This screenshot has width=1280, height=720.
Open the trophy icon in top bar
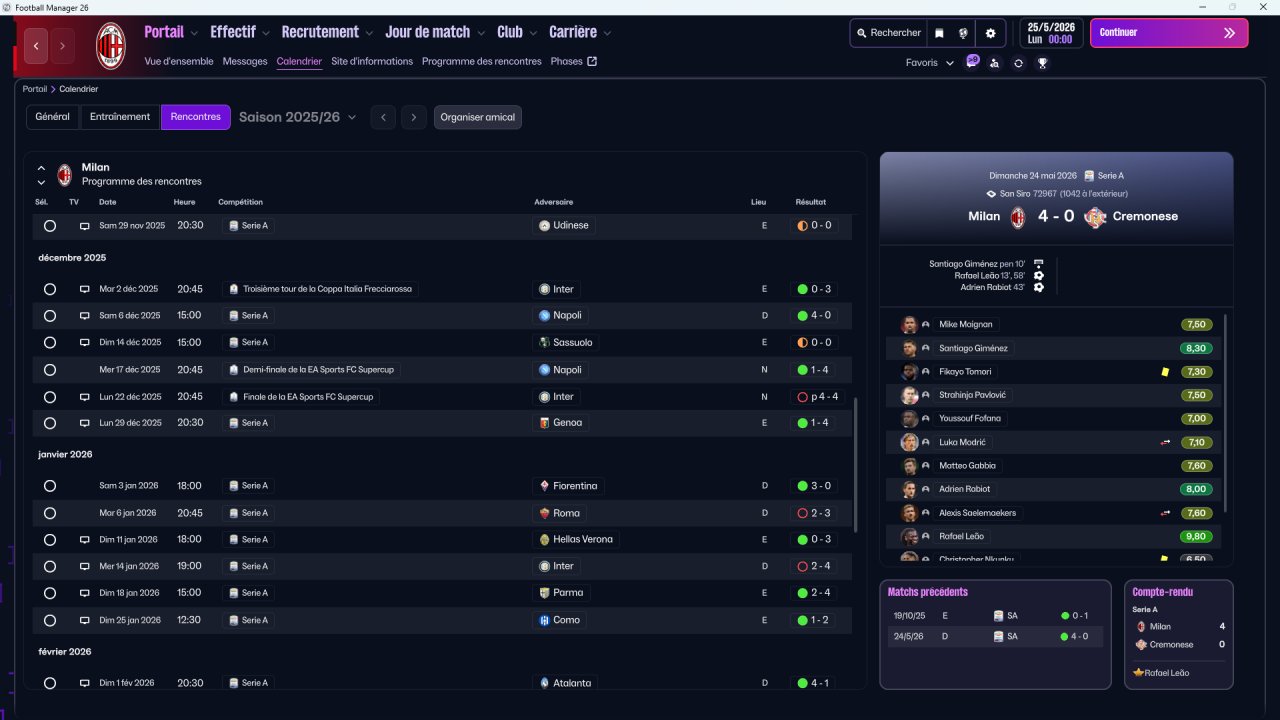pyautogui.click(x=1042, y=63)
